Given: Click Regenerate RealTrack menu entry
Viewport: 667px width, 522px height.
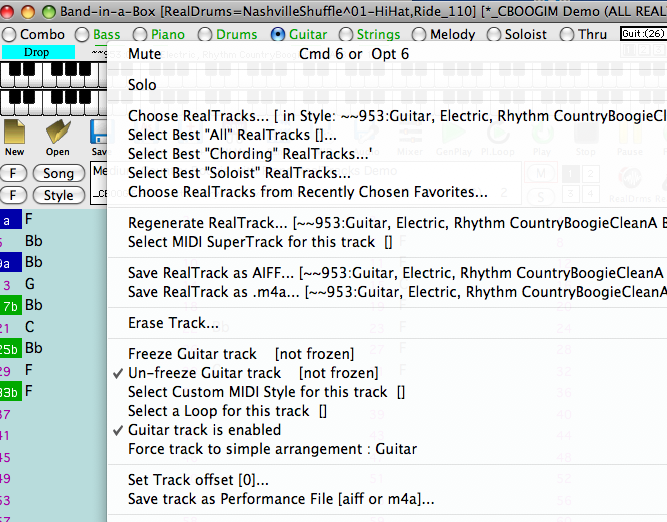Looking at the screenshot, I should [x=387, y=223].
